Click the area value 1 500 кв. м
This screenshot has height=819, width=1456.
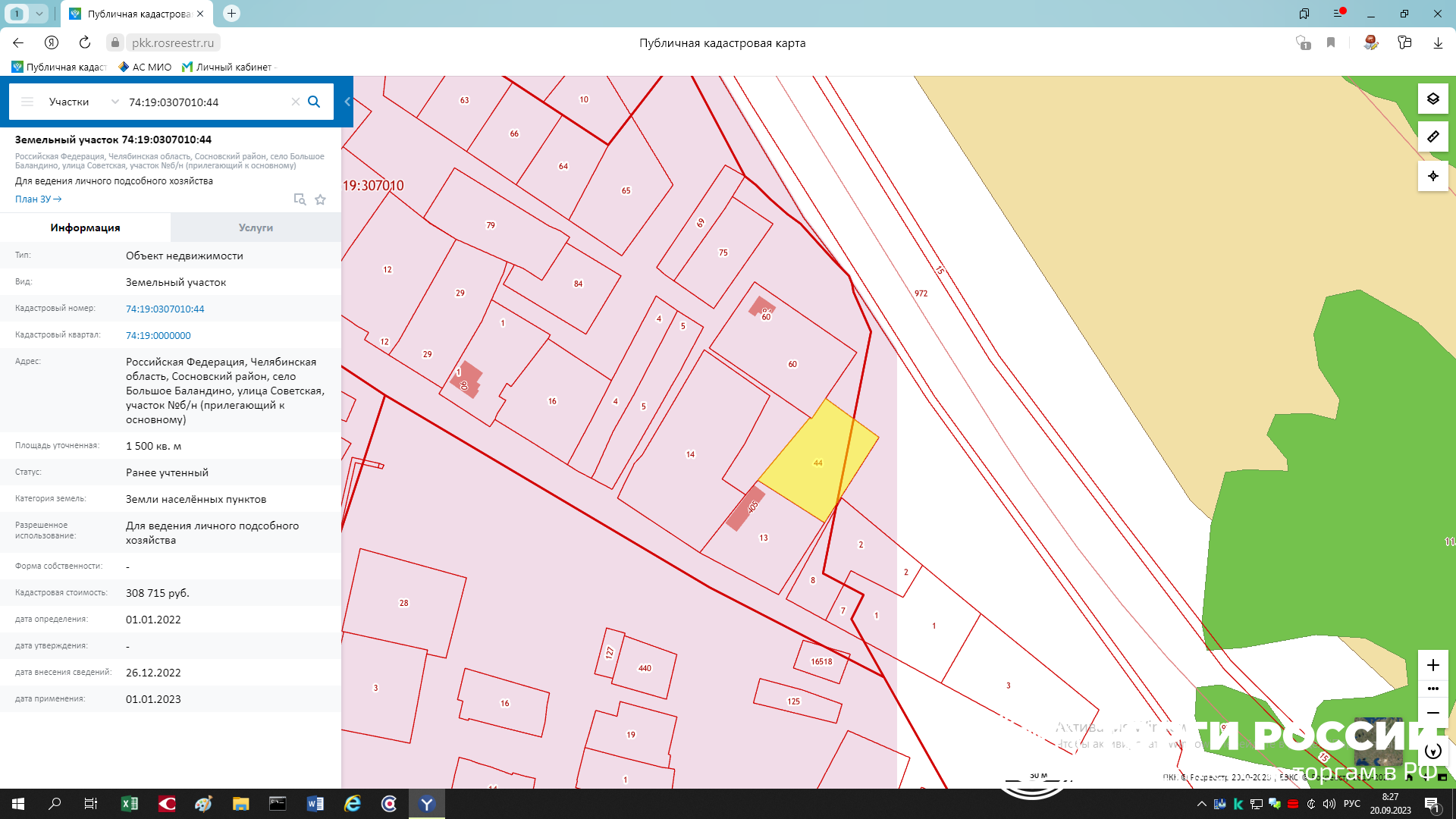point(153,446)
